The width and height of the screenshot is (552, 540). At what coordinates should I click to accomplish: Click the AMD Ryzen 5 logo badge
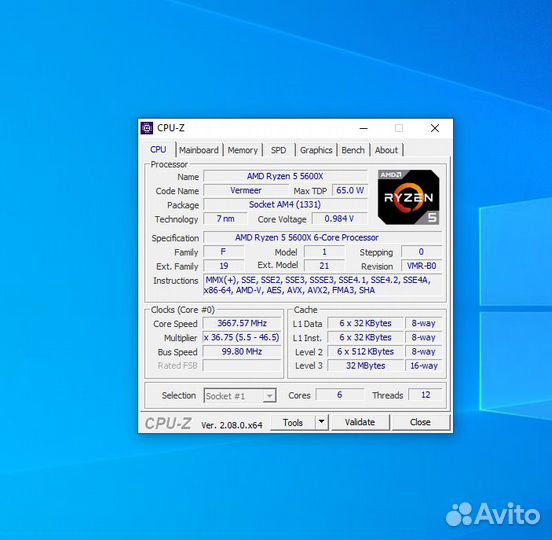(408, 197)
